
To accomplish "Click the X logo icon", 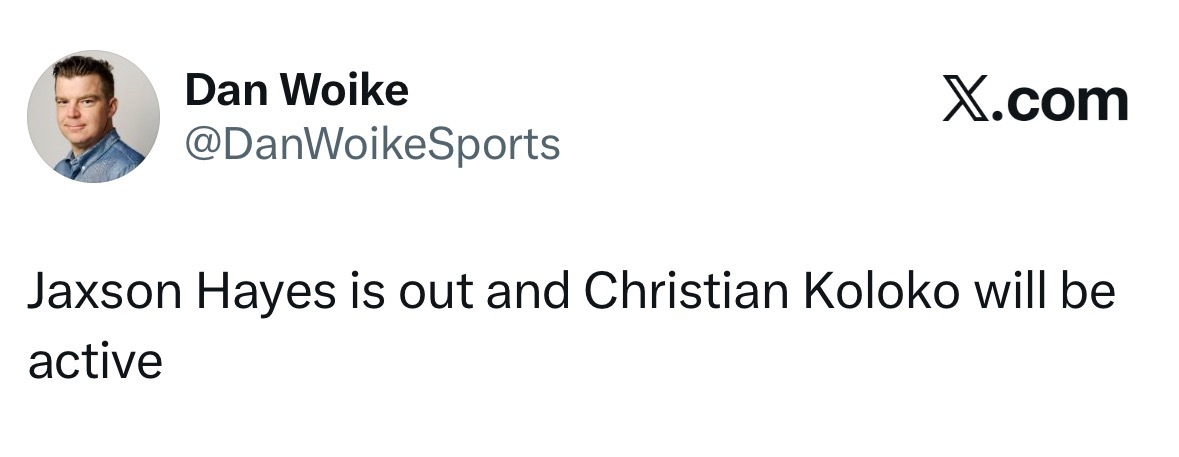I will [x=966, y=101].
